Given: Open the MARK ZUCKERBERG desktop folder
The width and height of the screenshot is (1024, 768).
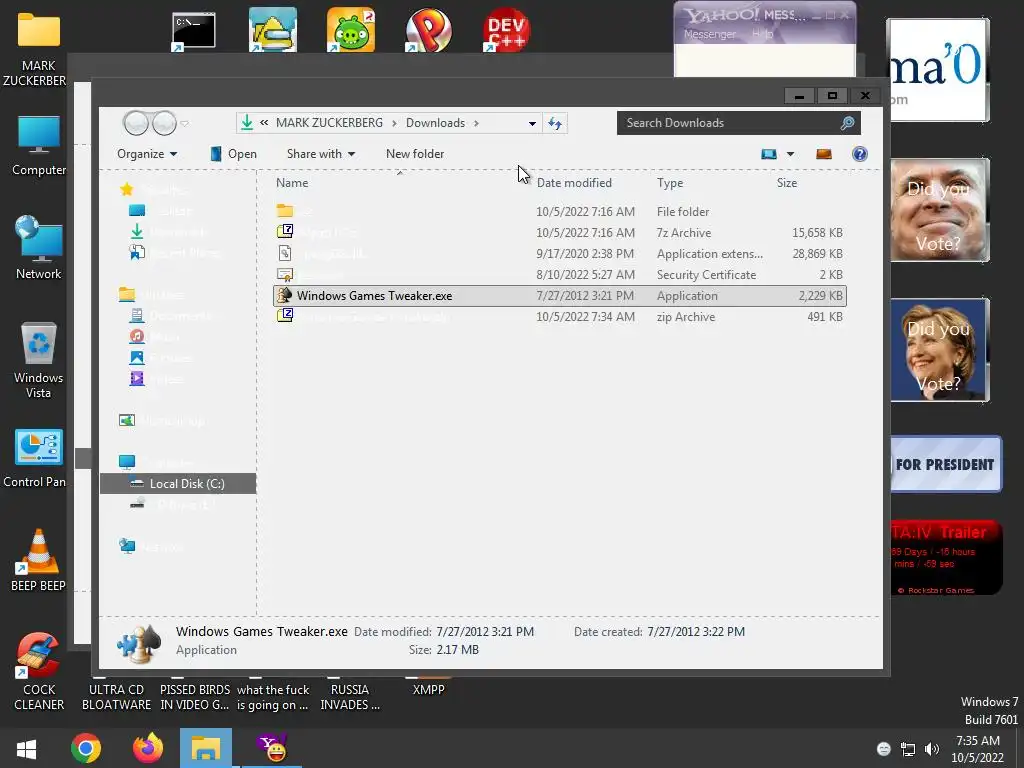Looking at the screenshot, I should (38, 49).
